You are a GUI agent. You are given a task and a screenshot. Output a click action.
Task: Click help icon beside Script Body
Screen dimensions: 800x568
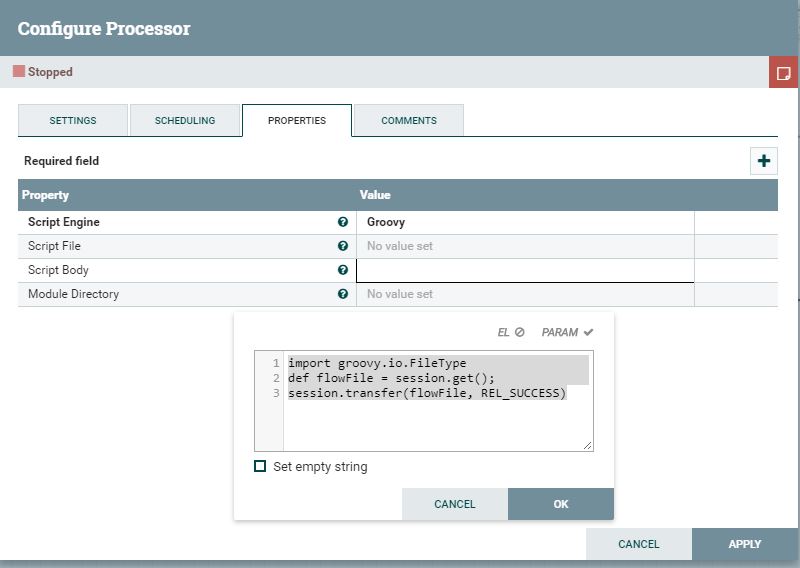pyautogui.click(x=343, y=270)
